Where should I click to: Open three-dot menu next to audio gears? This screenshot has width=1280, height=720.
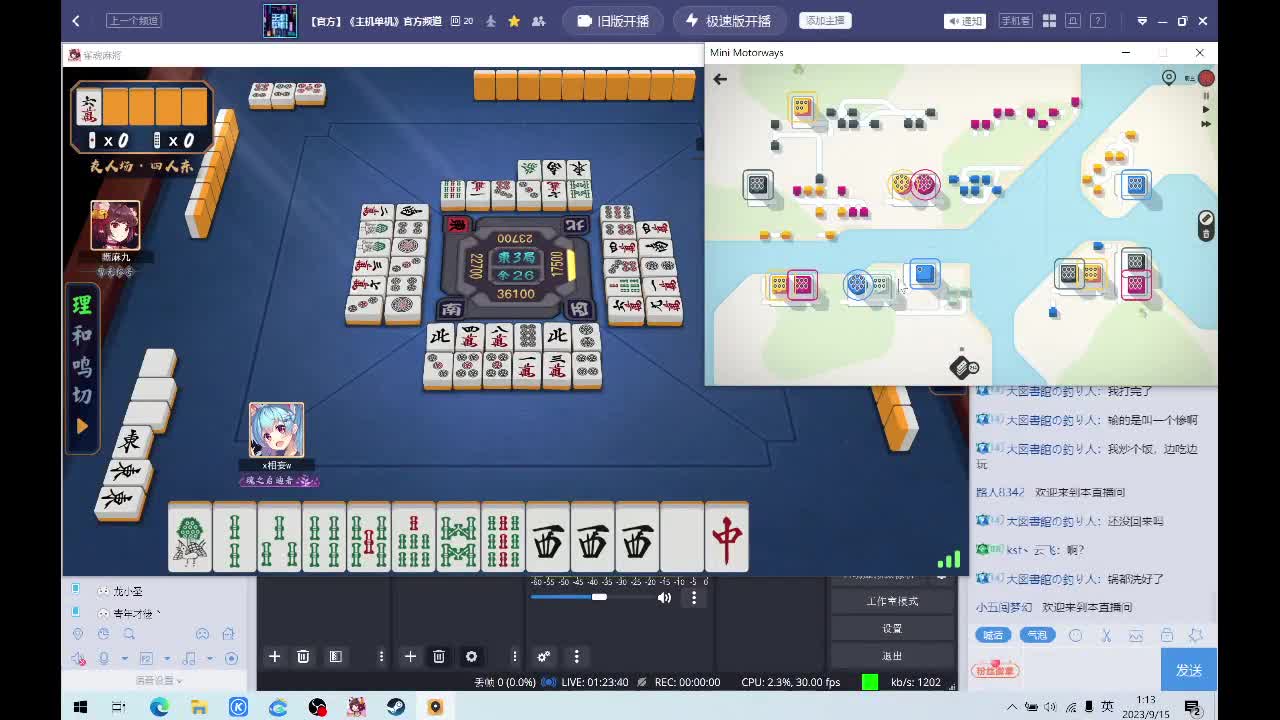[x=576, y=656]
